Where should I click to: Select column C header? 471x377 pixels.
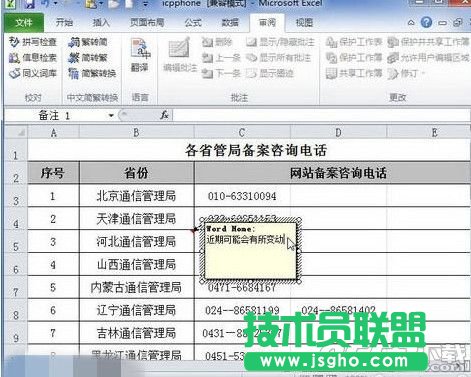(x=242, y=133)
